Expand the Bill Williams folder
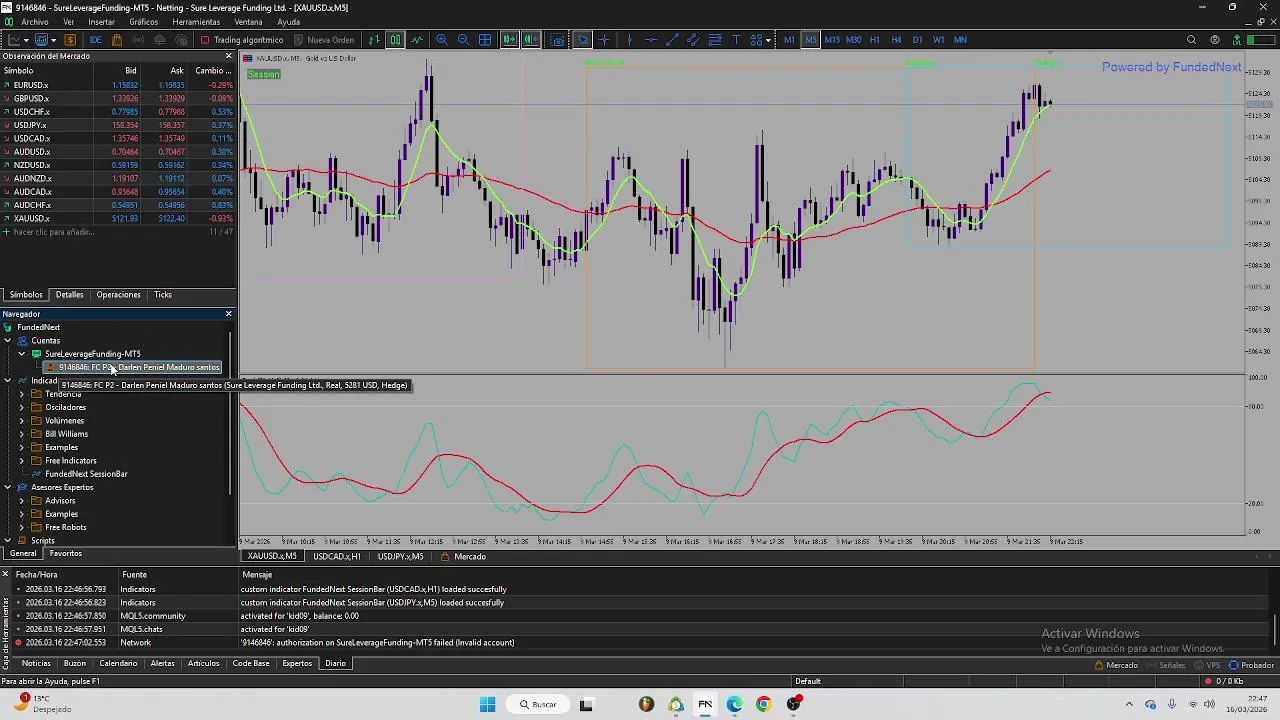Image resolution: width=1280 pixels, height=720 pixels. point(22,434)
